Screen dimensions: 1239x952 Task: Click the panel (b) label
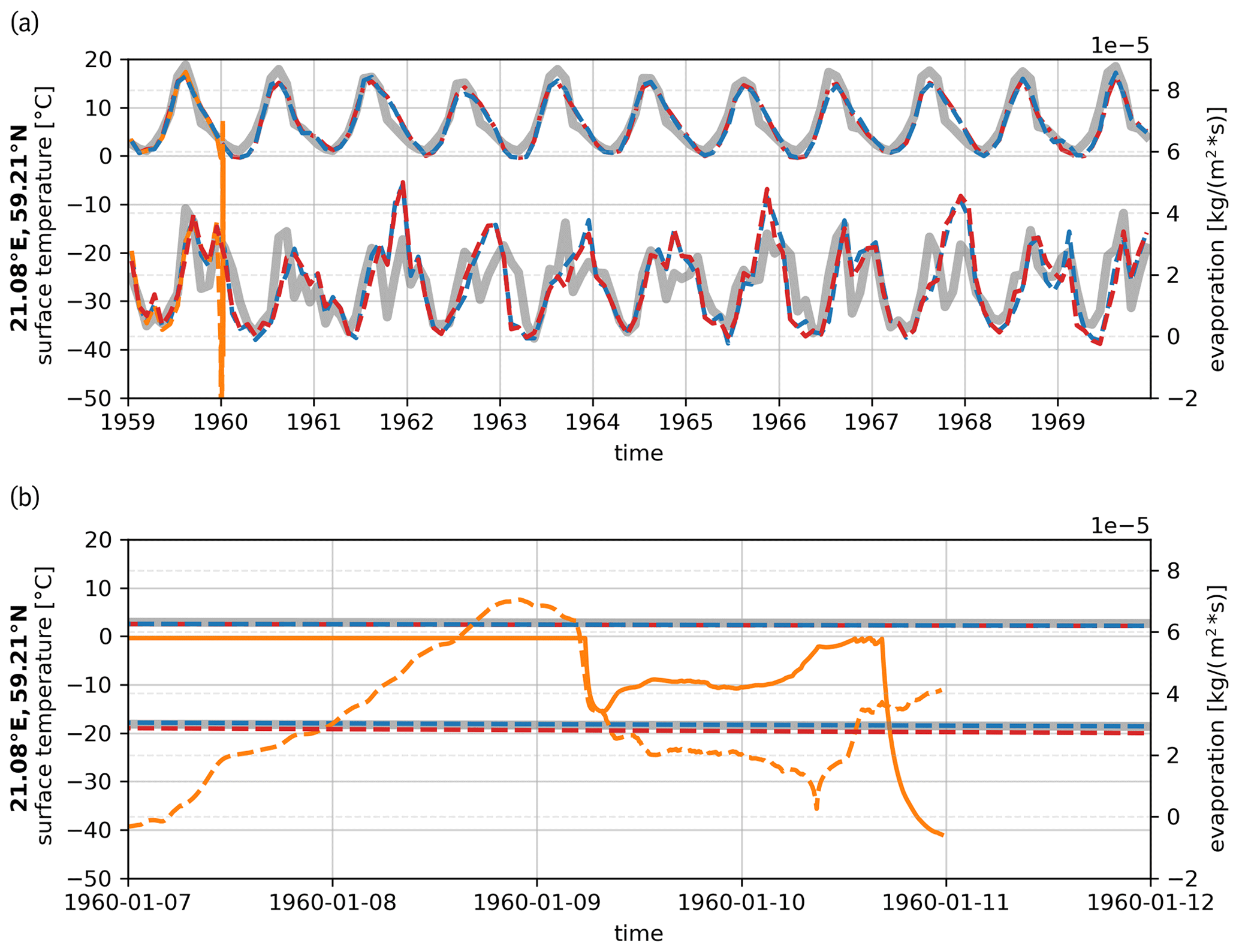pyautogui.click(x=25, y=498)
